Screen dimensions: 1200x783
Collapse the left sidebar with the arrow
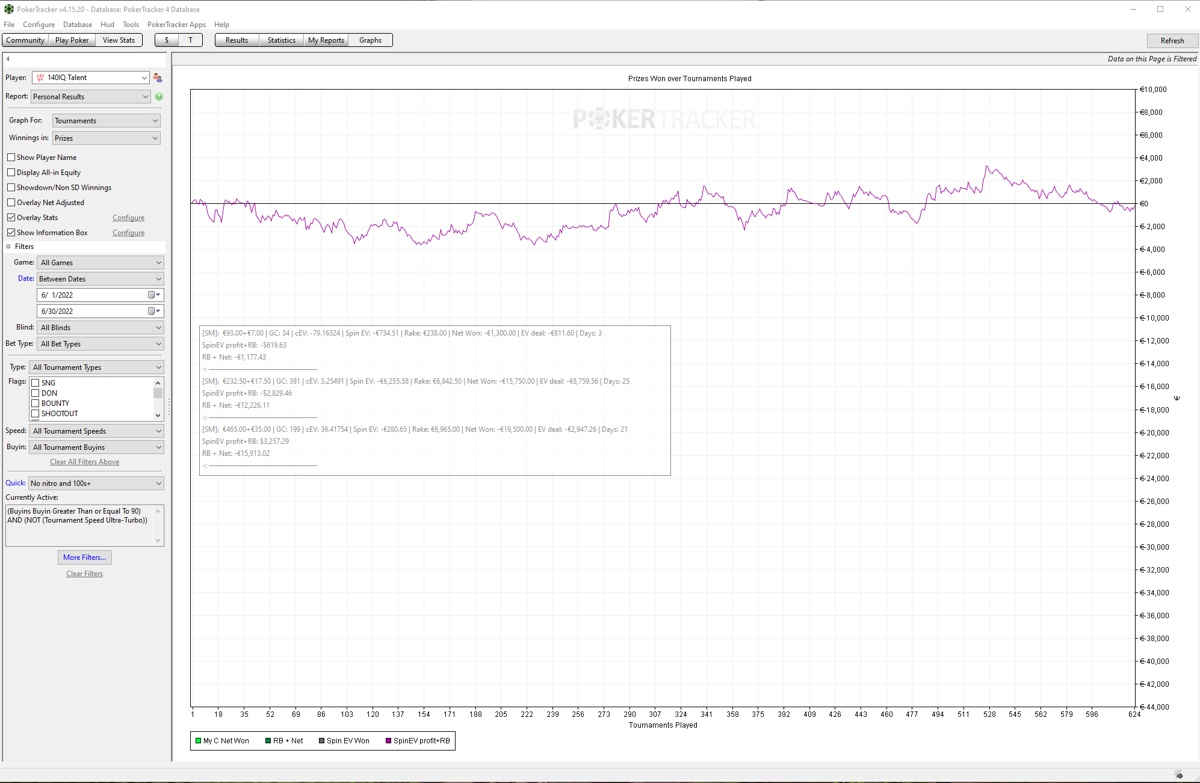pyautogui.click(x=8, y=59)
